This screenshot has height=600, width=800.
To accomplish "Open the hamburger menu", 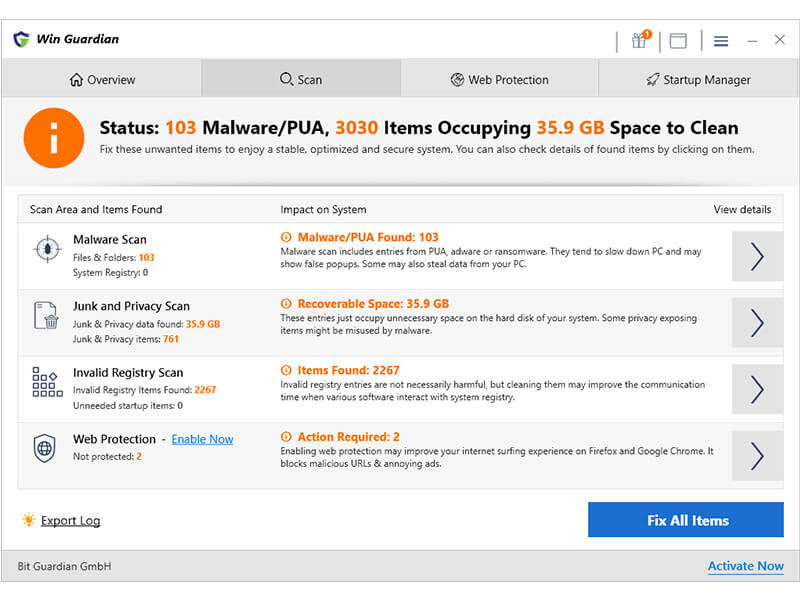I will (721, 41).
